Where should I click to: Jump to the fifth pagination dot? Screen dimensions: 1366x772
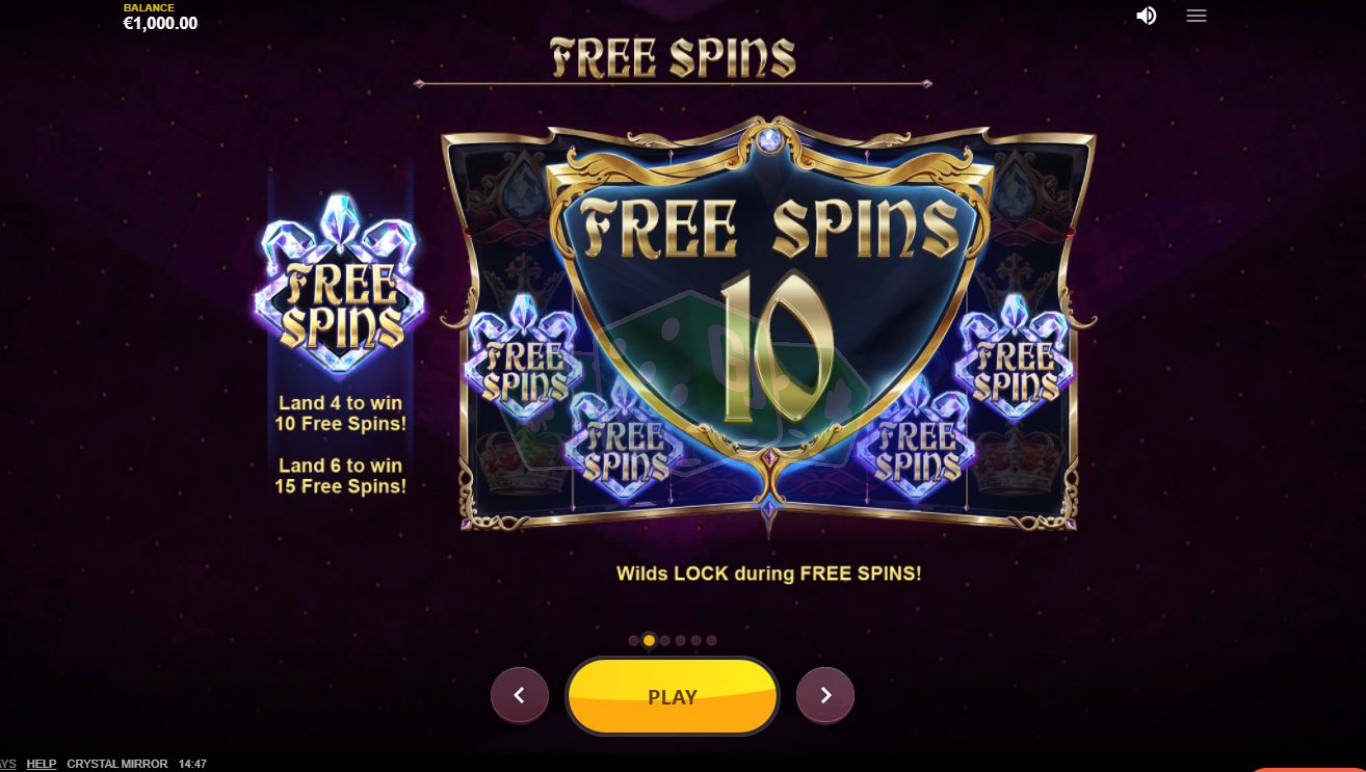tap(696, 641)
